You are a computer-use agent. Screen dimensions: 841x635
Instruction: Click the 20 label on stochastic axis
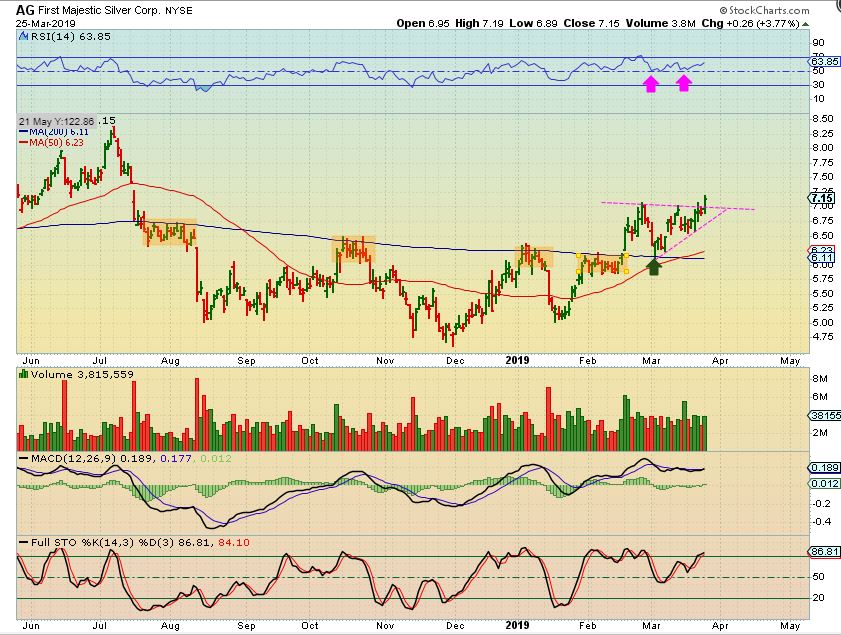[x=818, y=597]
